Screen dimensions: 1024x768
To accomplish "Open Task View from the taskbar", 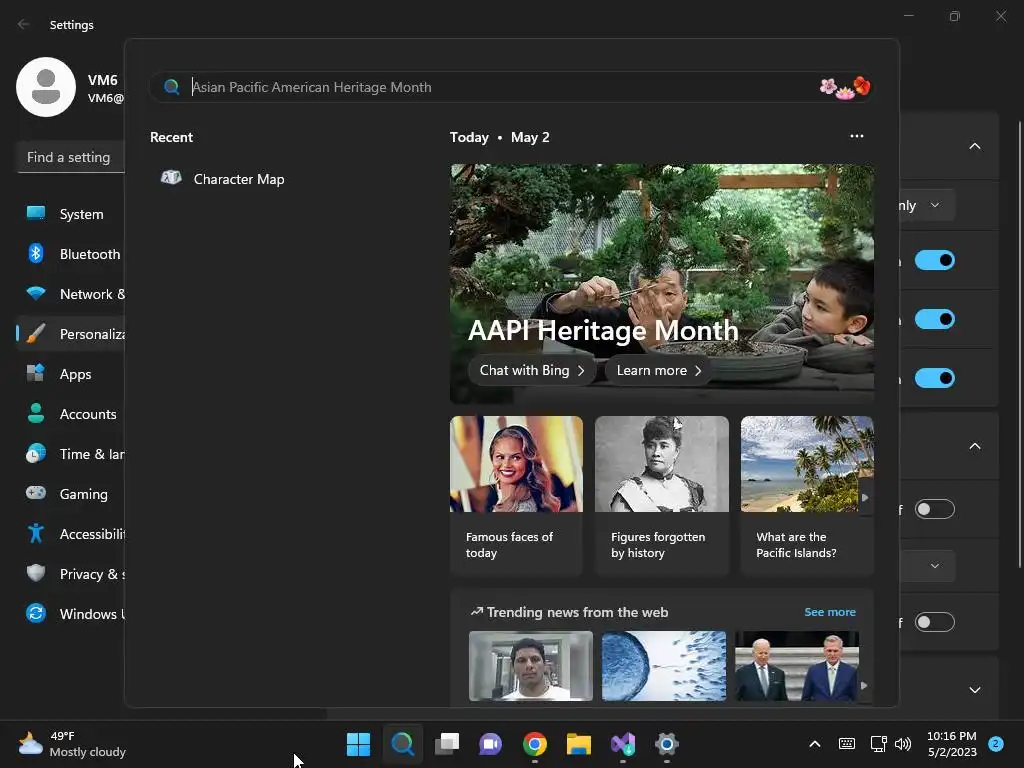I will point(447,744).
